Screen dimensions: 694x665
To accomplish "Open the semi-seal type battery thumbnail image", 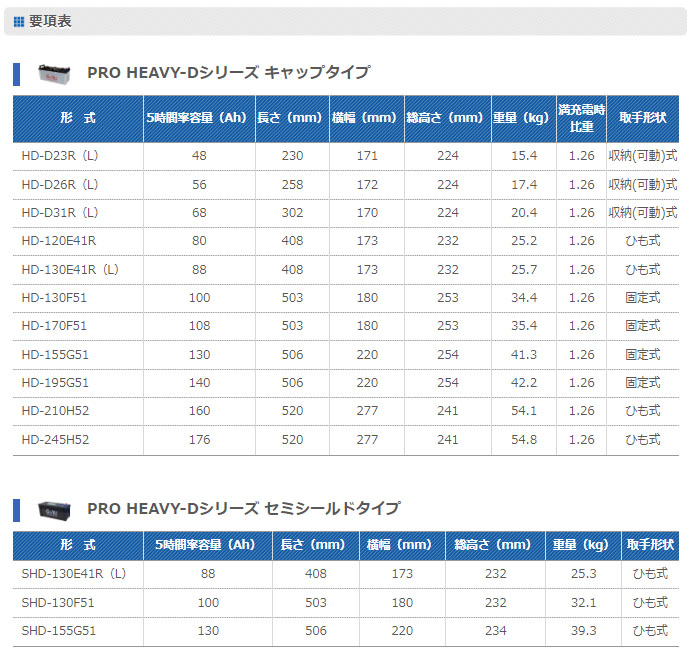I will click(54, 510).
